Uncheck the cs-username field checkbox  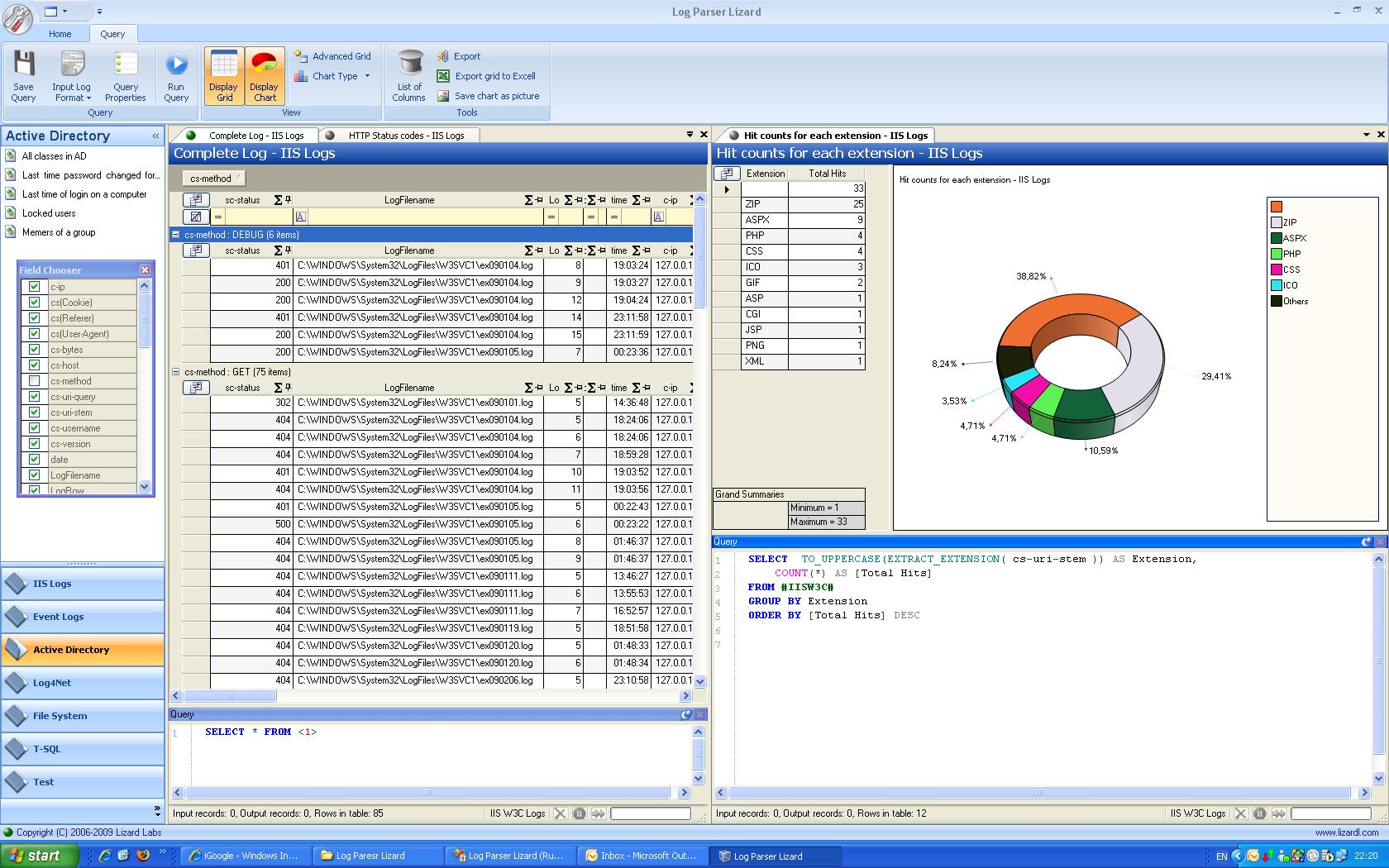(x=34, y=428)
